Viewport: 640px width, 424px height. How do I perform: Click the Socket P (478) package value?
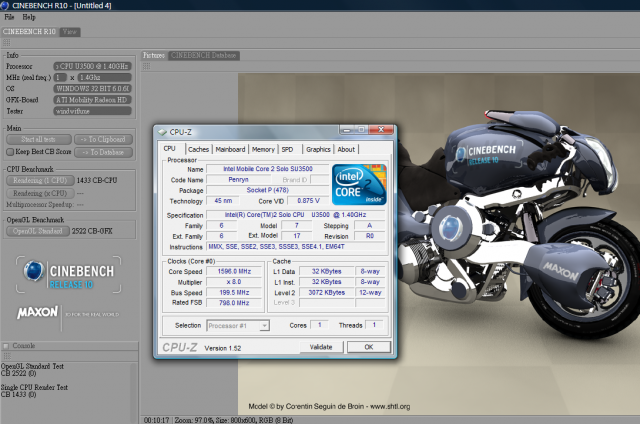[x=268, y=190]
